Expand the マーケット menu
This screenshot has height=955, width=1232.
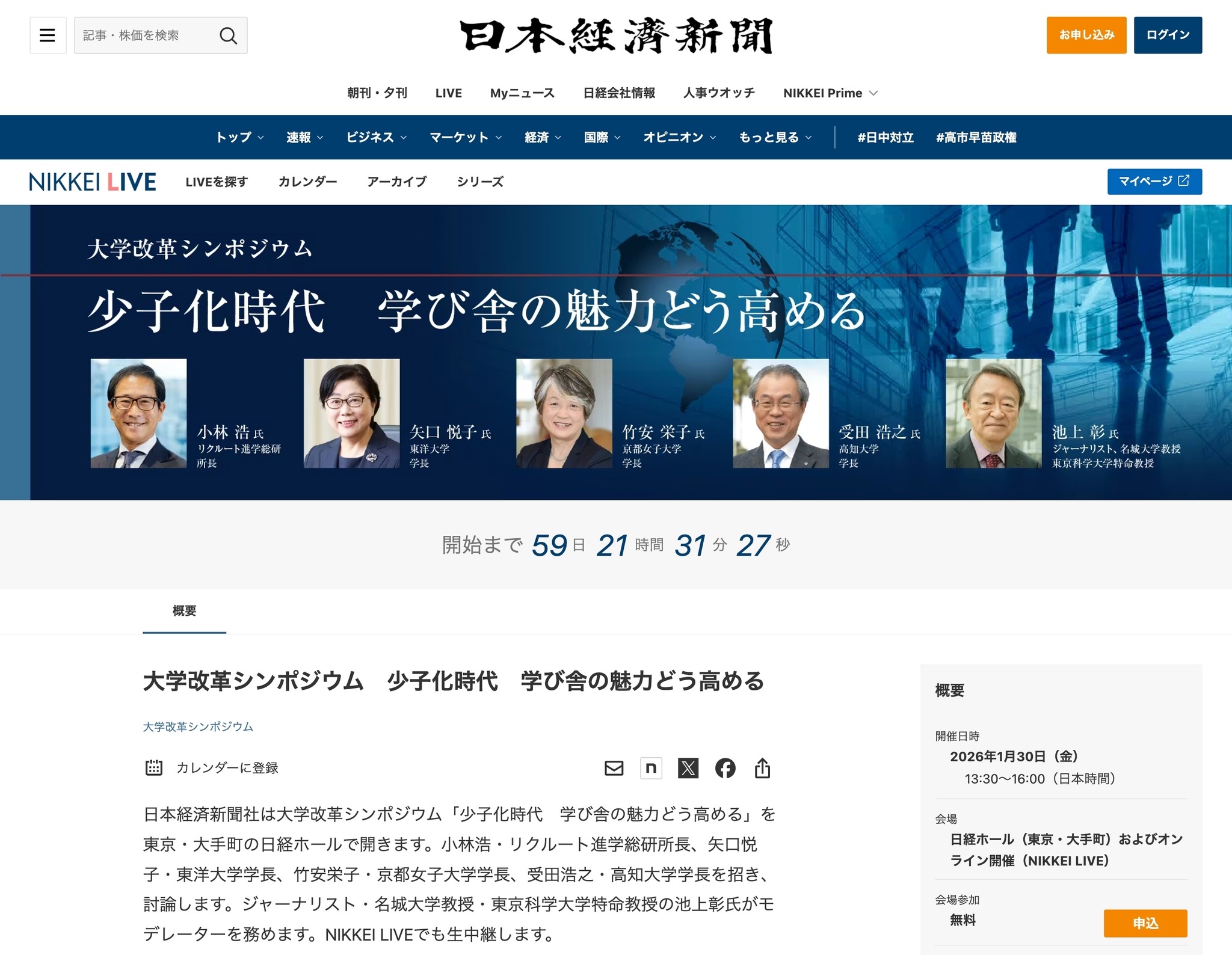(466, 137)
